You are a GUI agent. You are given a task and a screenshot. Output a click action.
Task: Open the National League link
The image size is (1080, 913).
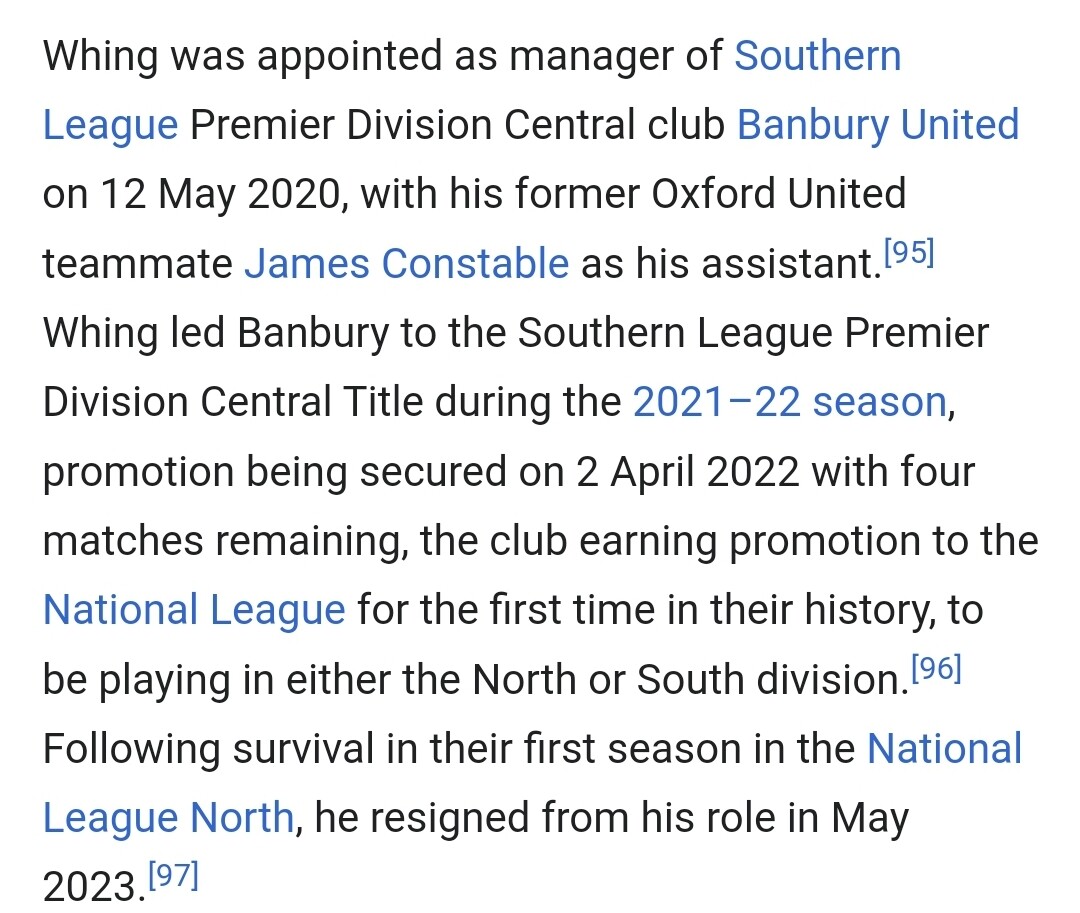pyautogui.click(x=194, y=611)
